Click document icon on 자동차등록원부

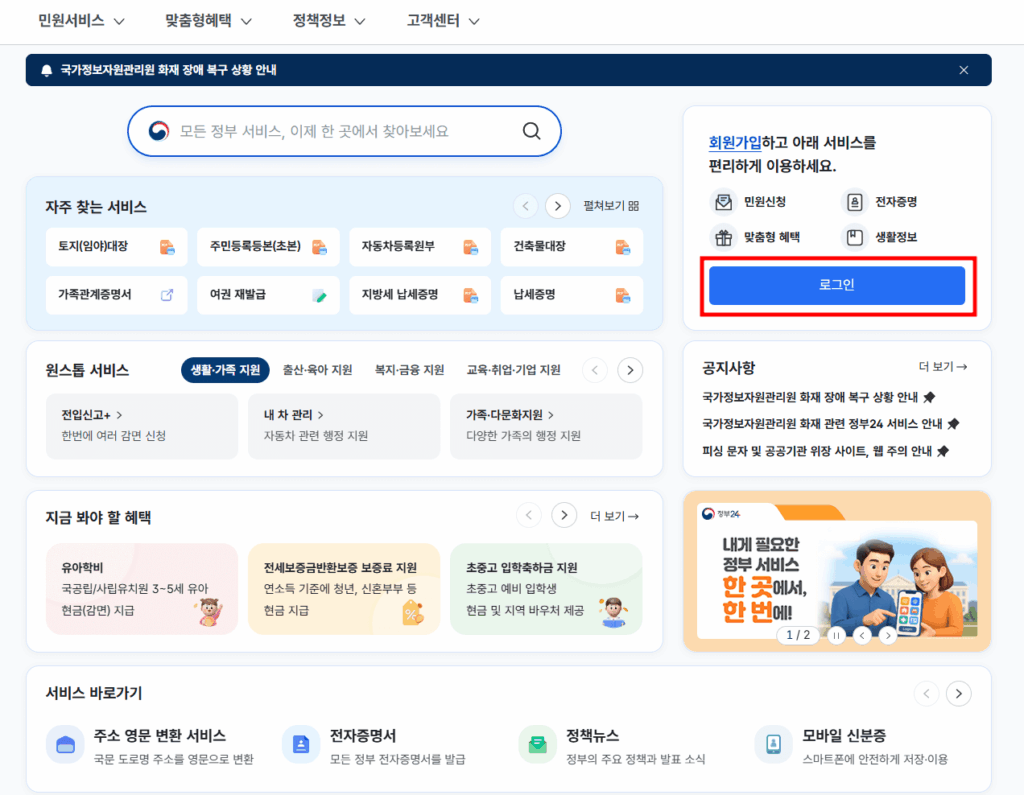click(471, 247)
